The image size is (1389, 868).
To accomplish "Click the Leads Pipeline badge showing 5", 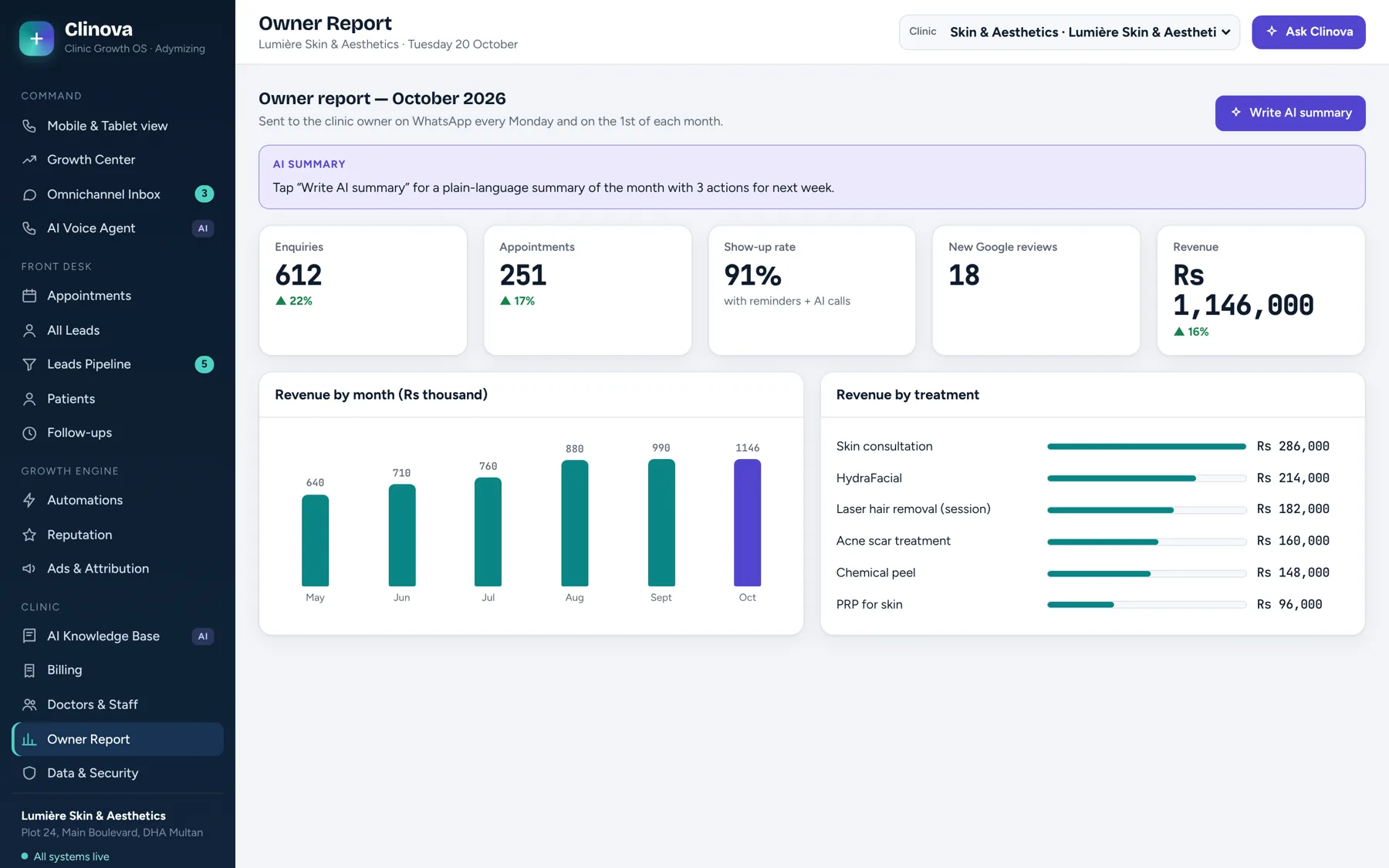I will coord(204,364).
